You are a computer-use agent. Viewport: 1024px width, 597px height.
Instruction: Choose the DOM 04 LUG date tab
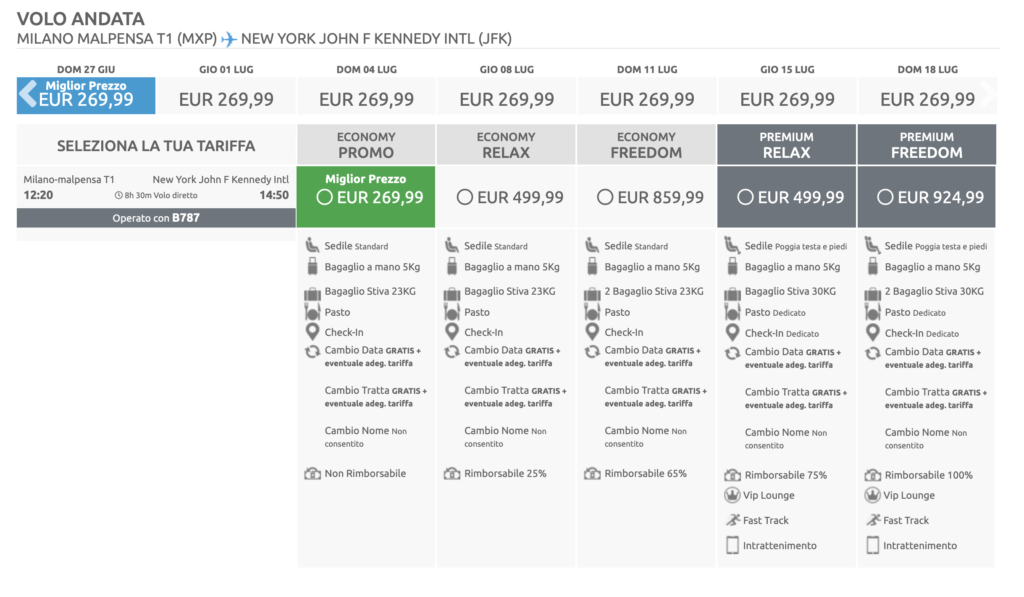[366, 90]
